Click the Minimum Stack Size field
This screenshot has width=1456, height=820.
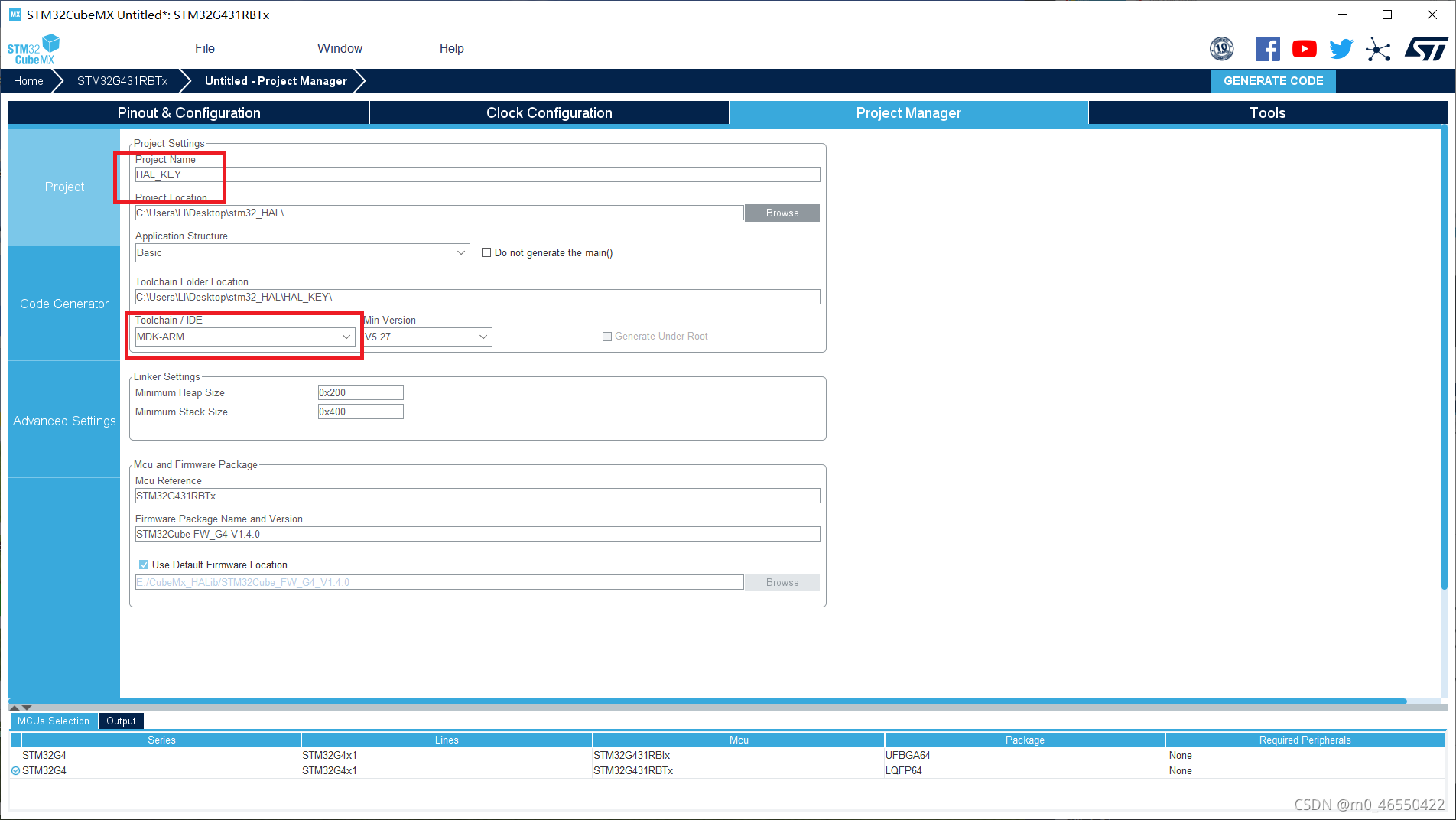(x=360, y=412)
